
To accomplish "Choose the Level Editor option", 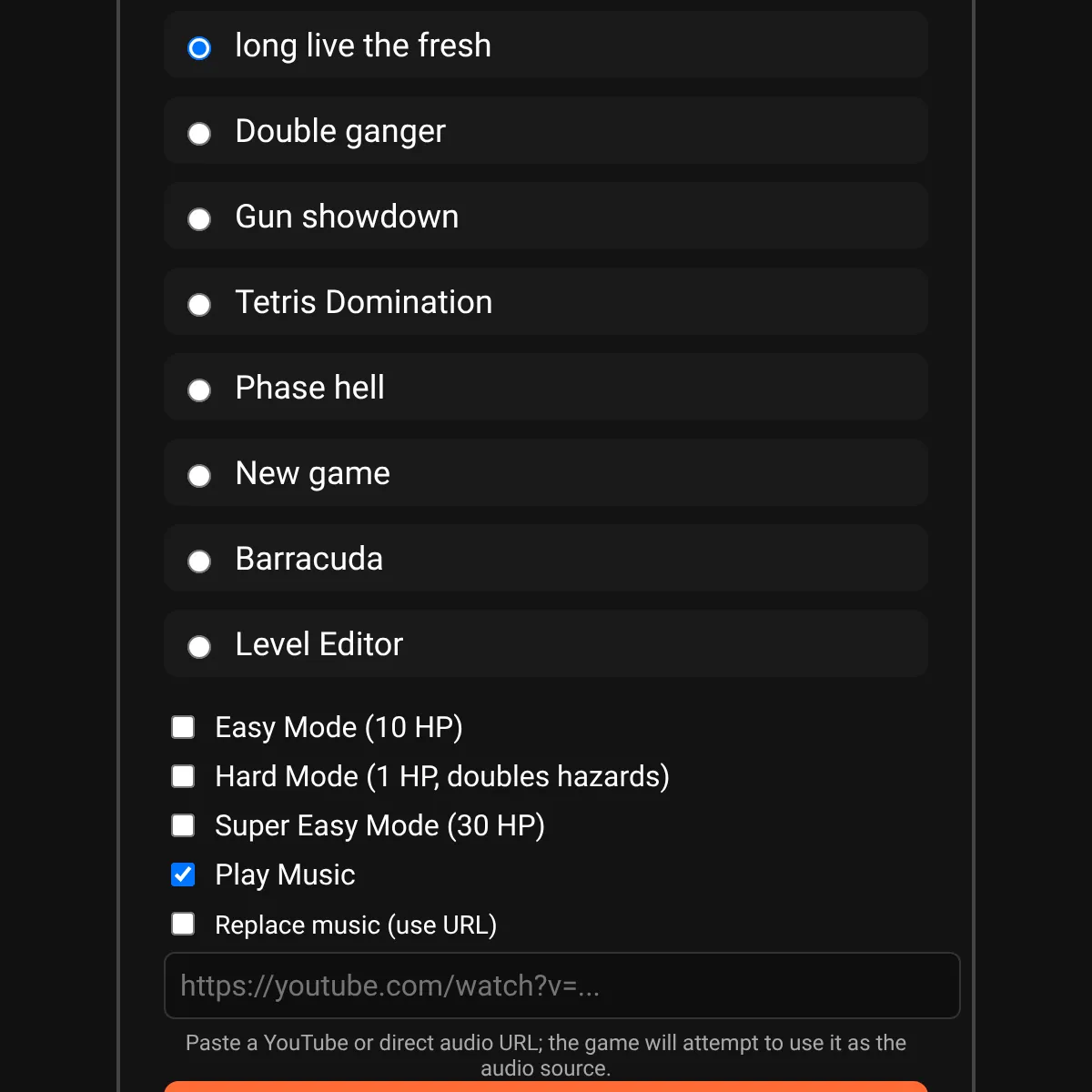I will [x=199, y=647].
